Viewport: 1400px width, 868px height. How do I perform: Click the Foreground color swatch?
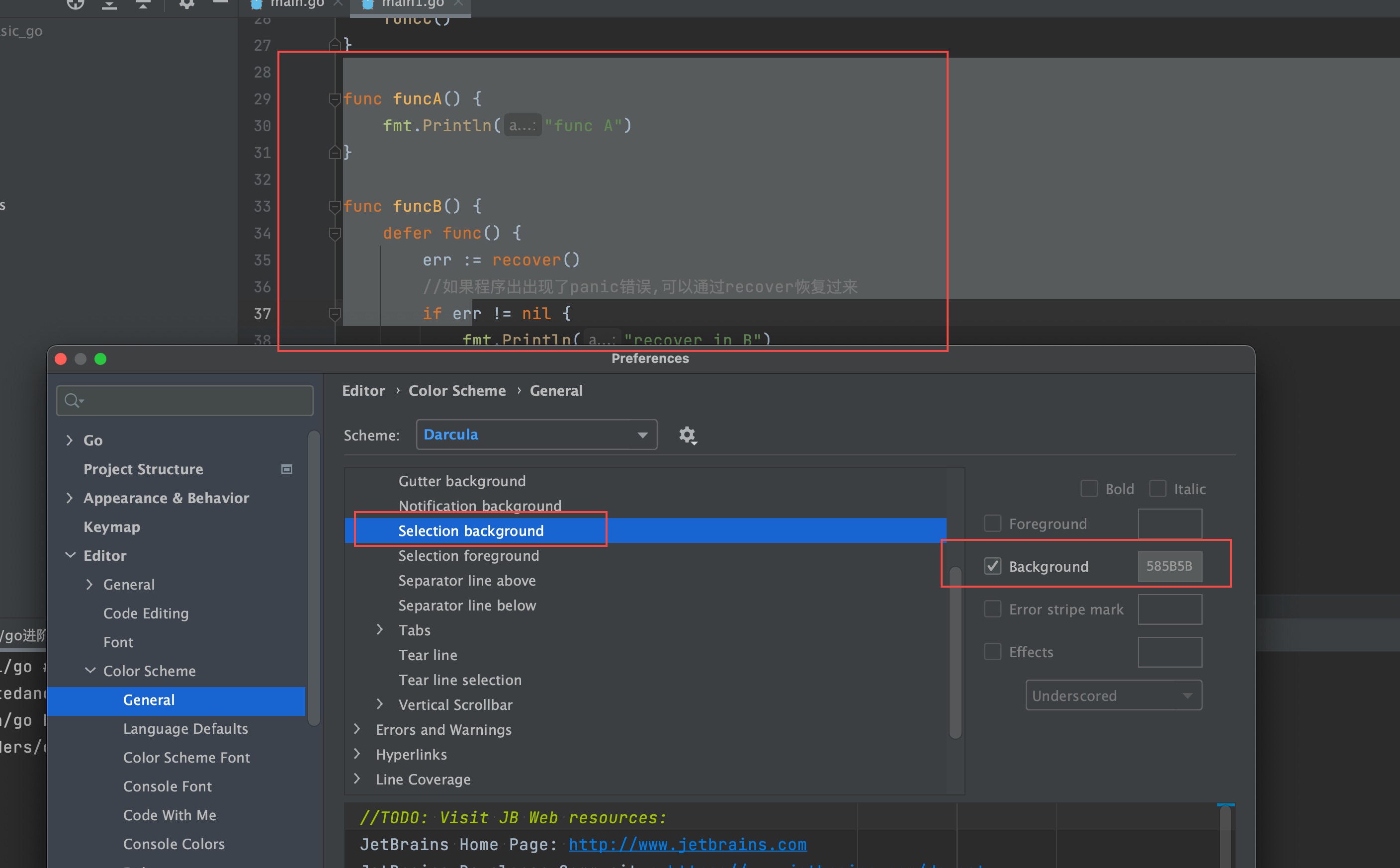click(x=1170, y=523)
